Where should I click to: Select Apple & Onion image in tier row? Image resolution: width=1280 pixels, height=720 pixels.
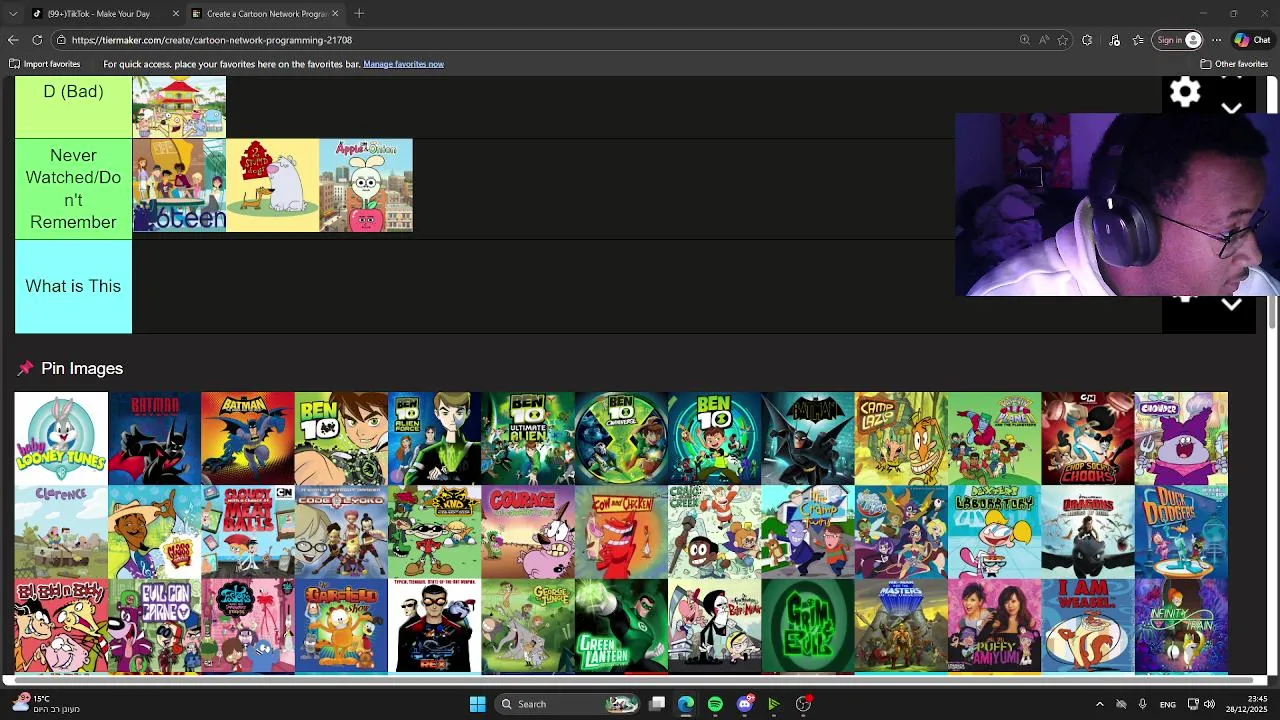(x=366, y=185)
